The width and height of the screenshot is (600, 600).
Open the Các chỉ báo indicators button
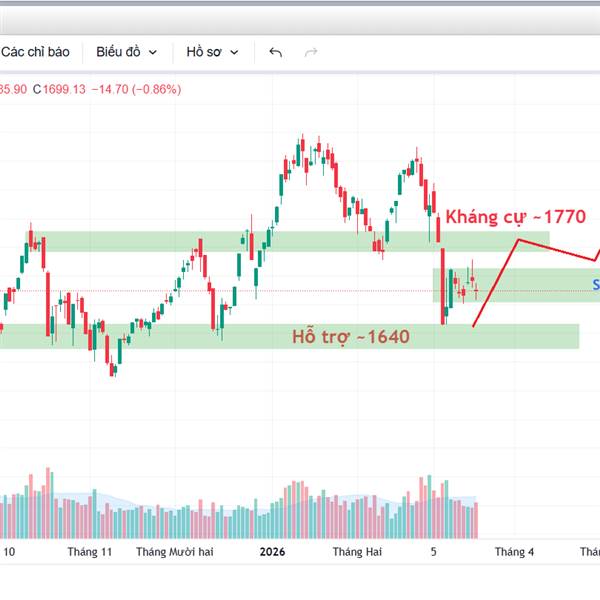tap(35, 52)
